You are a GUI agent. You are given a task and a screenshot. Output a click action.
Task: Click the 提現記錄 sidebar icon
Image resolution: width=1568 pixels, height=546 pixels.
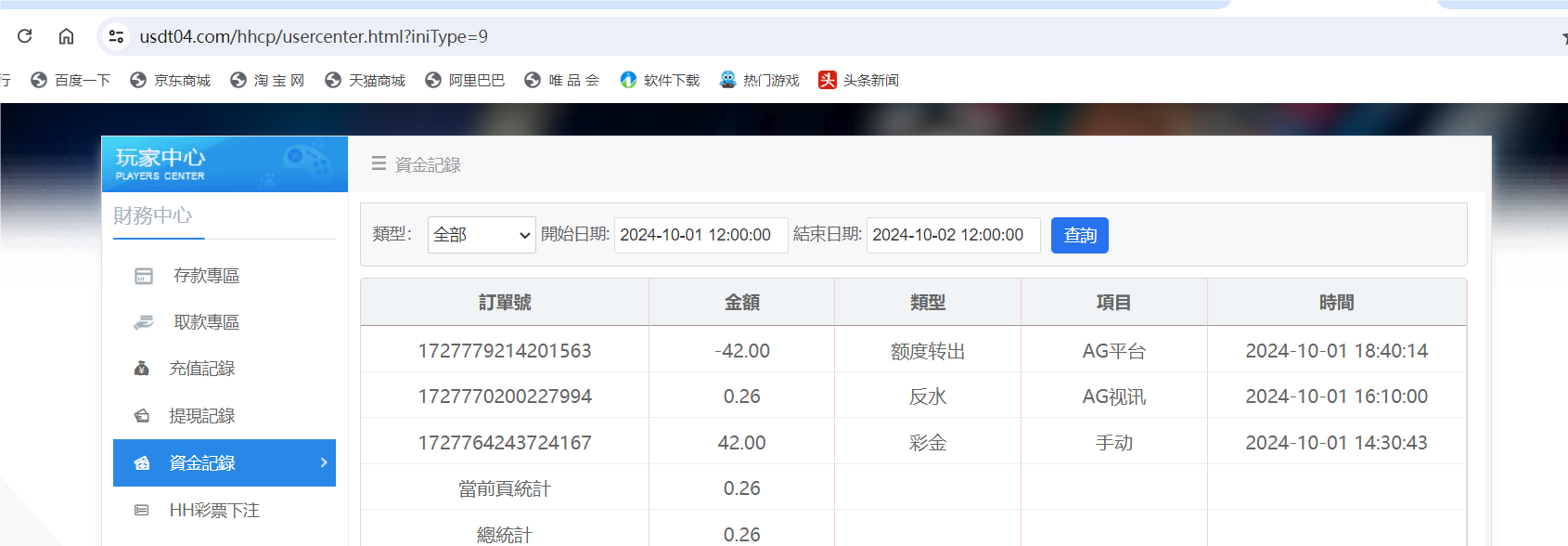(x=142, y=416)
